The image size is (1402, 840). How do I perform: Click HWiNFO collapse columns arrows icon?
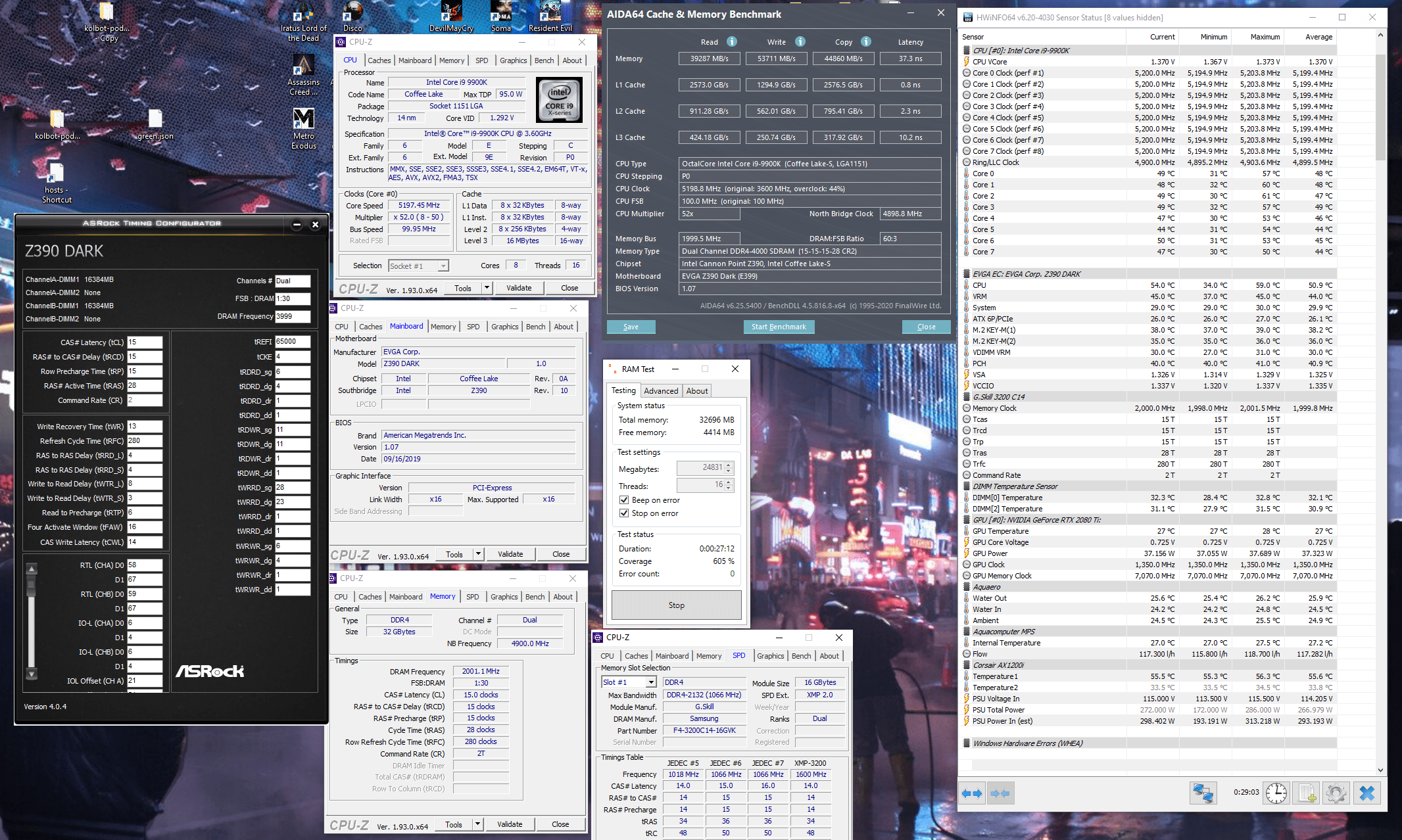click(1000, 793)
